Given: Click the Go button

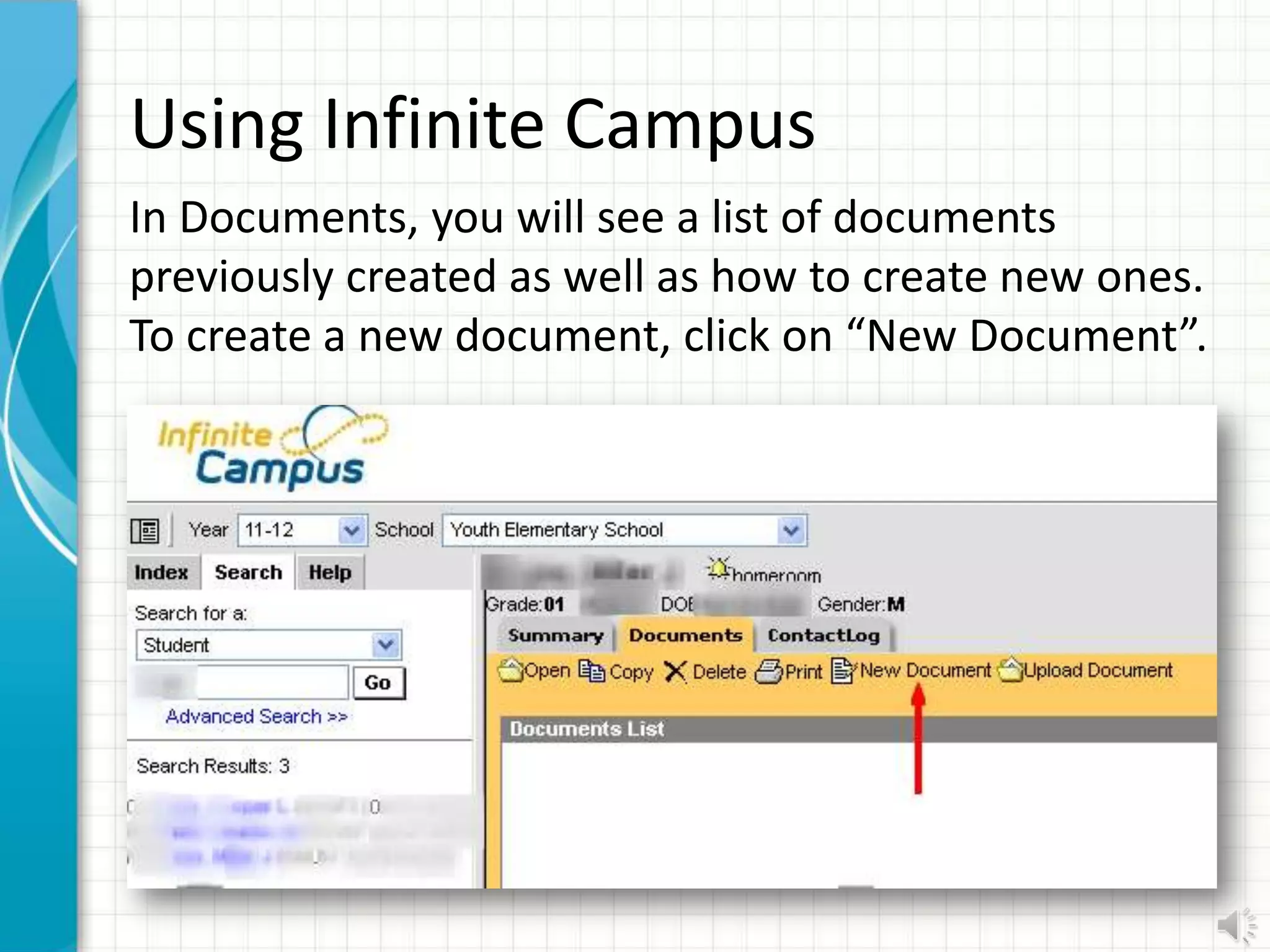Looking at the screenshot, I should 378,682.
